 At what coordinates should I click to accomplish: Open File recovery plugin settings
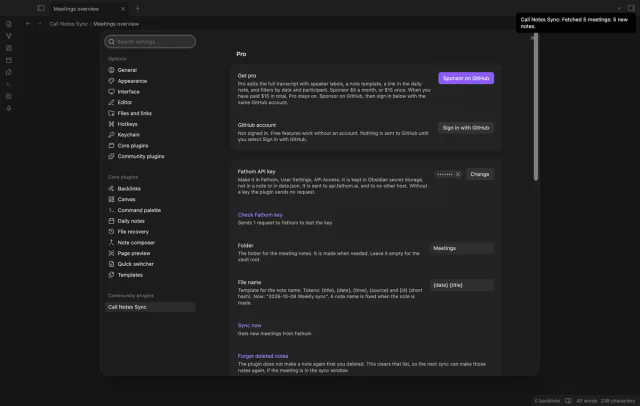(x=150, y=231)
